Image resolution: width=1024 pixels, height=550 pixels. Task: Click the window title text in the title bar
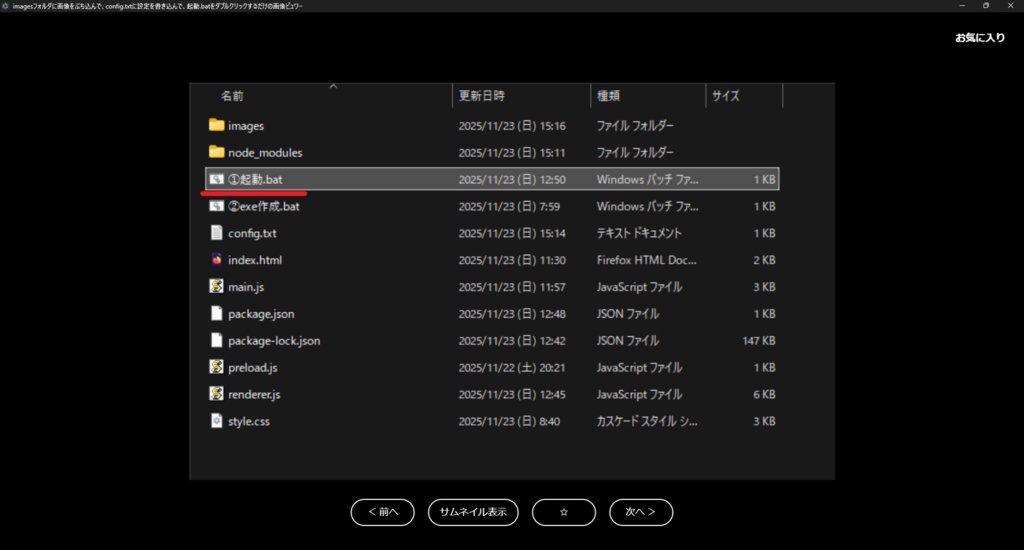(x=157, y=6)
